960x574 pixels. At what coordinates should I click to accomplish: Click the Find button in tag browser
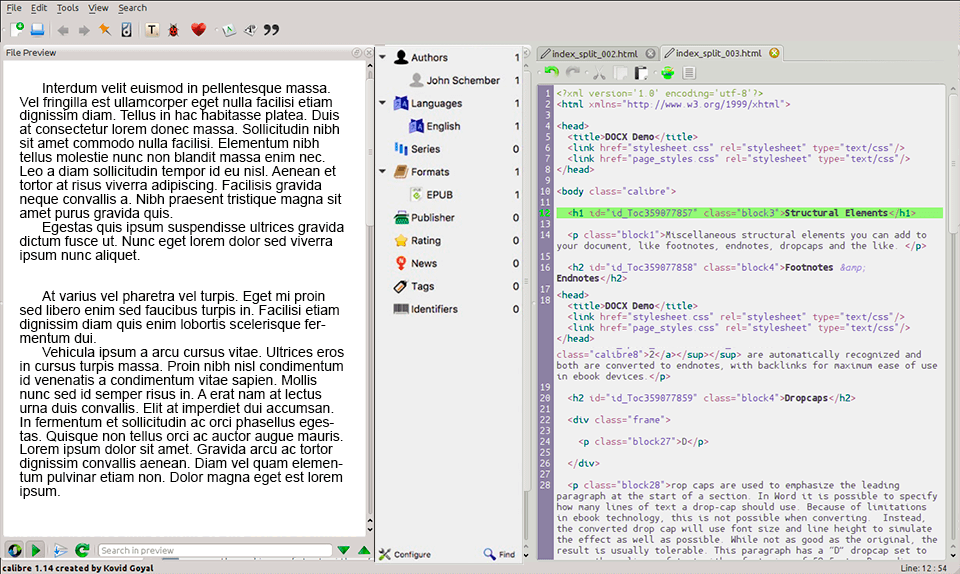[x=499, y=554]
